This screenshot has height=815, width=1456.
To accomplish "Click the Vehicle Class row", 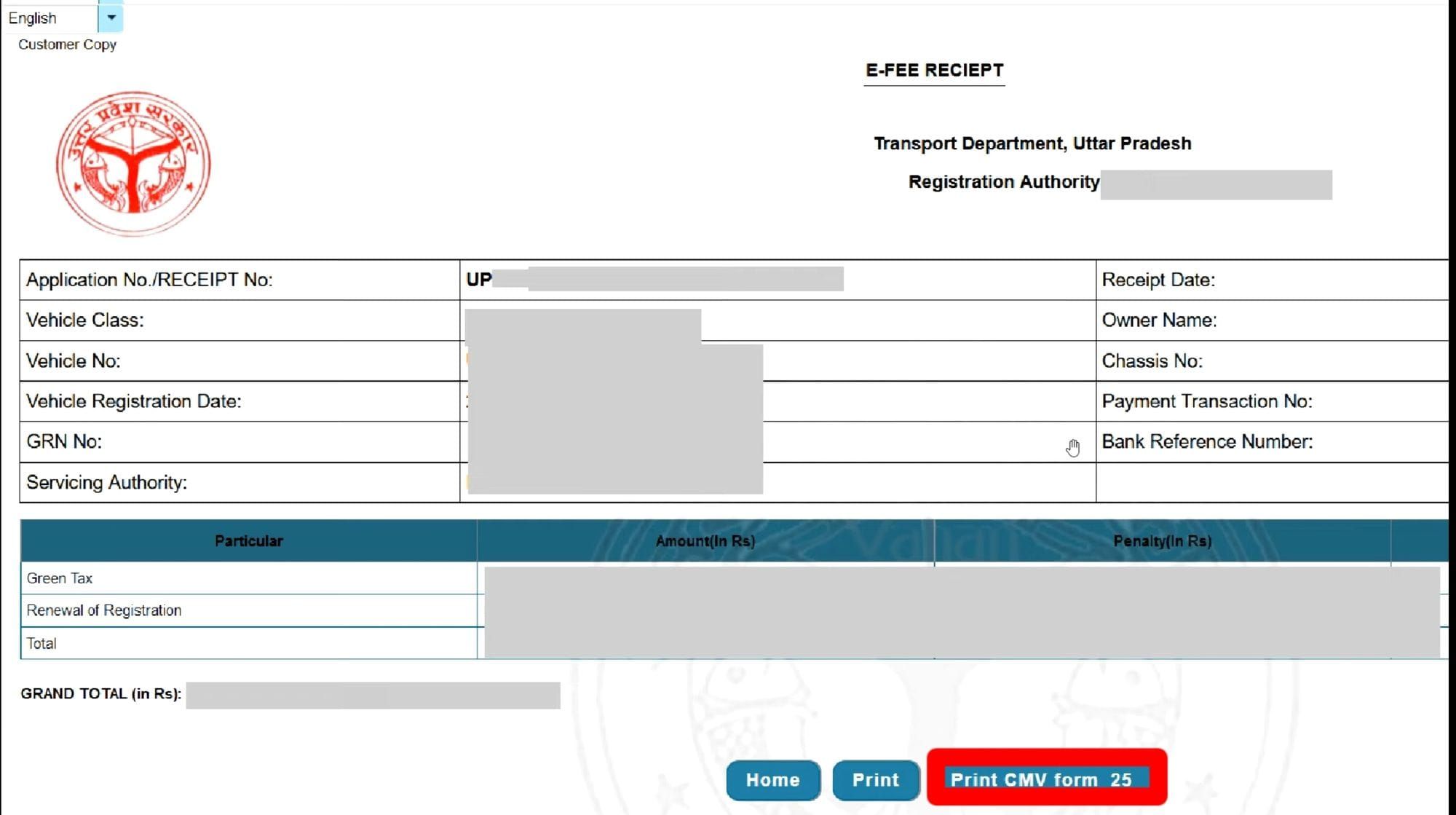I will click(84, 320).
